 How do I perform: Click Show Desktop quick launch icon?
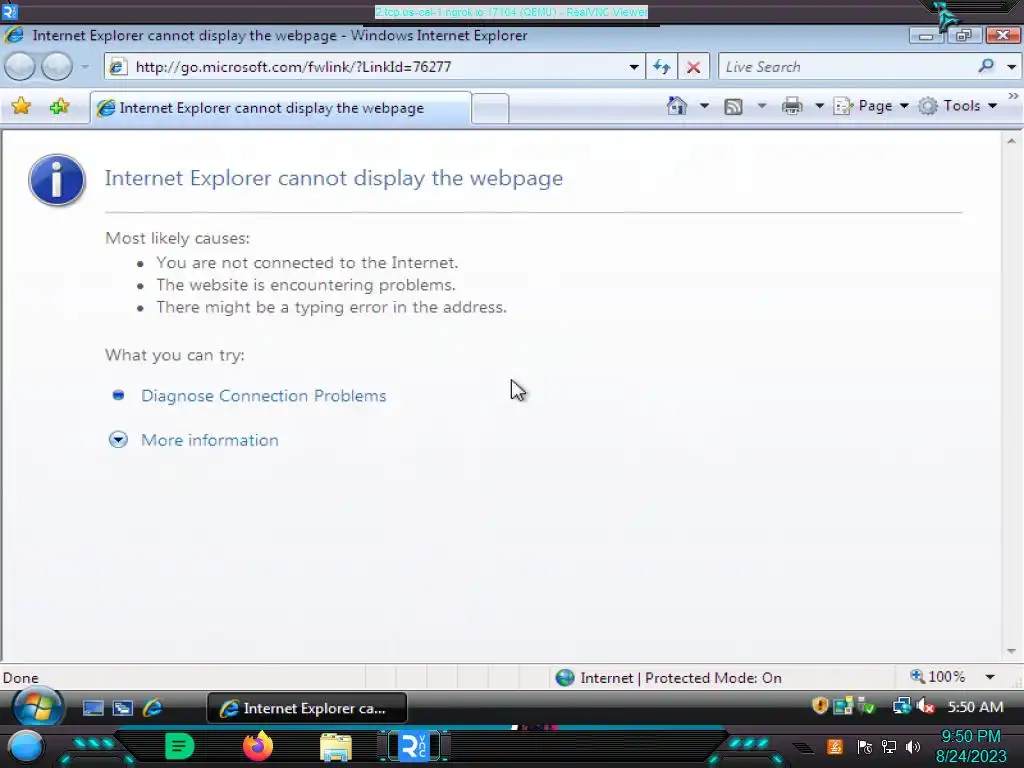[x=93, y=708]
